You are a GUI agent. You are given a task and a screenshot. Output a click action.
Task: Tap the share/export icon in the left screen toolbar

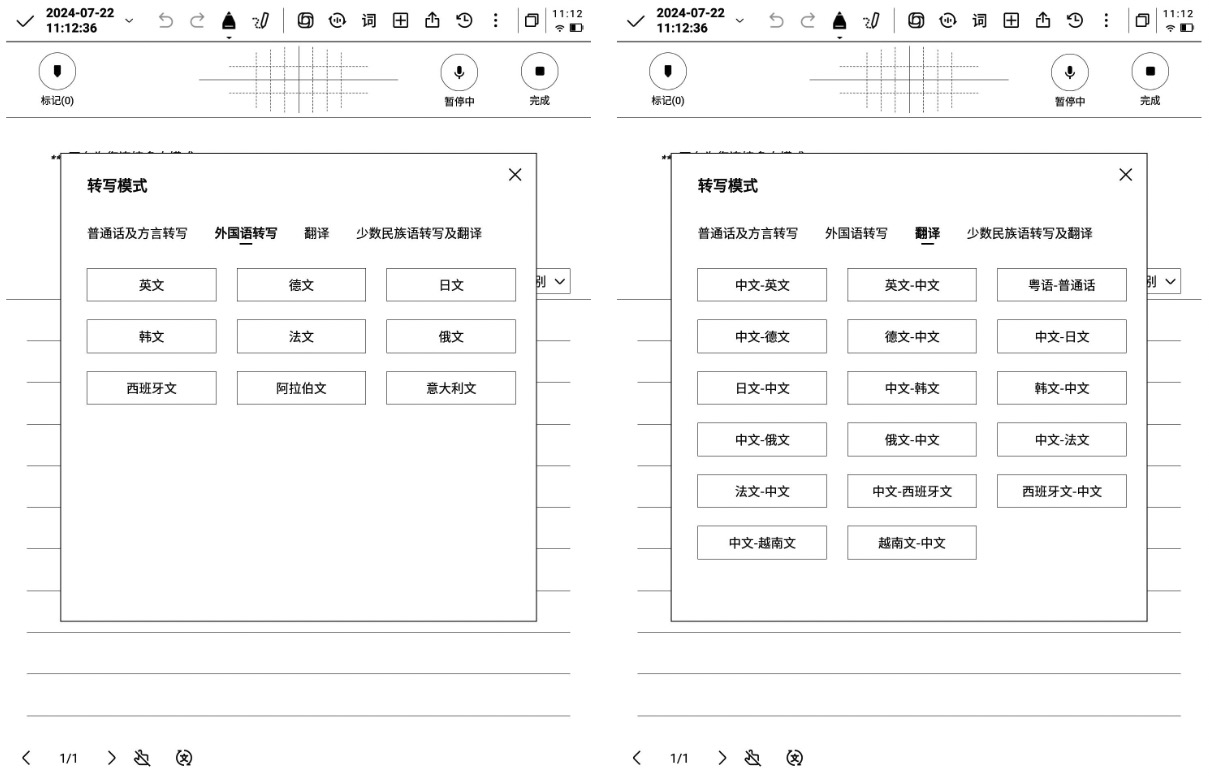pyautogui.click(x=432, y=21)
